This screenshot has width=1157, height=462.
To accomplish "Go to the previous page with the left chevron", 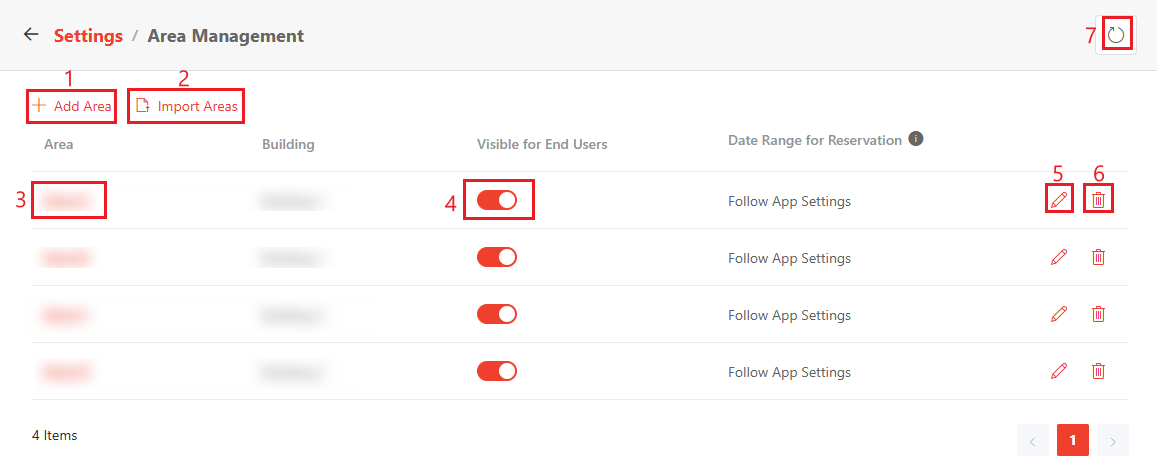I will point(1033,440).
